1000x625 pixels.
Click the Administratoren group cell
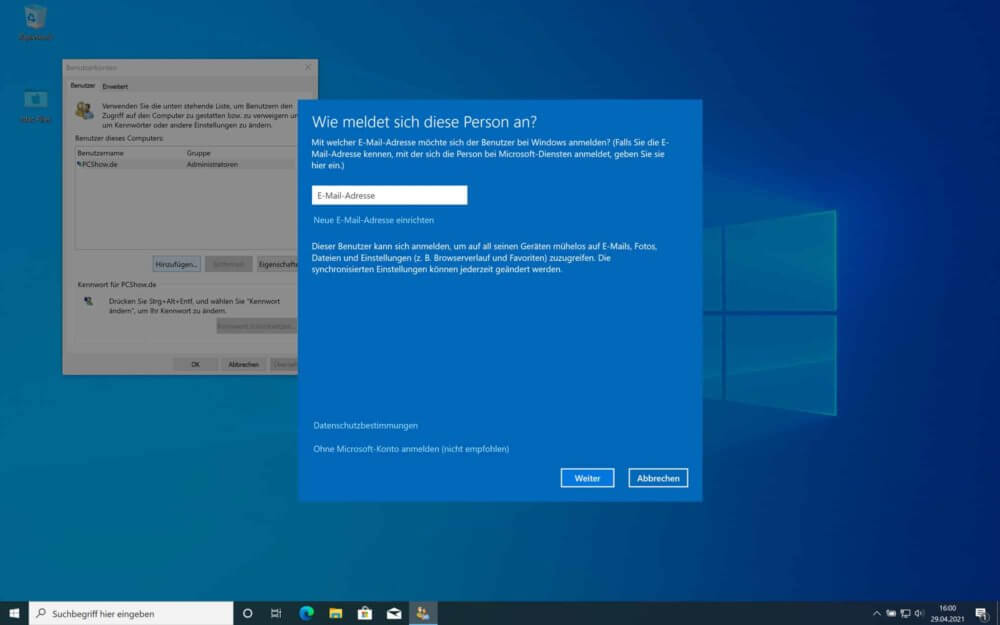point(212,164)
